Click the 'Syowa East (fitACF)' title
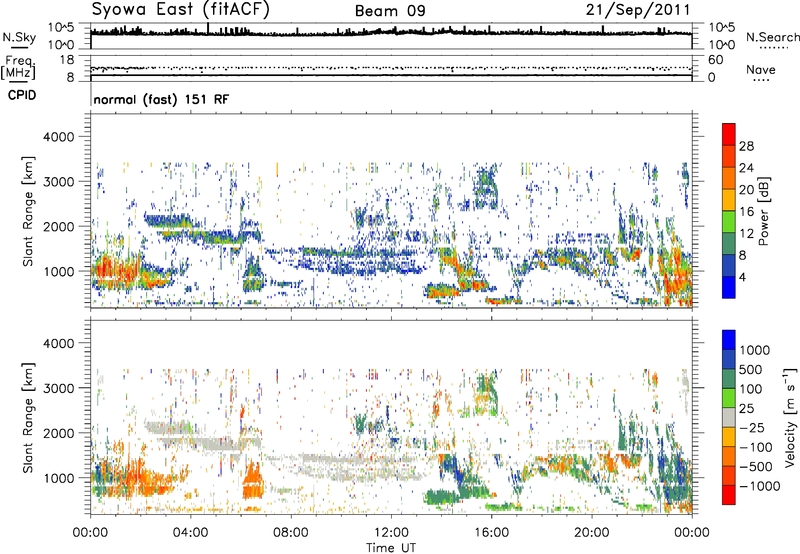Image resolution: width=800 pixels, height=554 pixels. pos(181,10)
